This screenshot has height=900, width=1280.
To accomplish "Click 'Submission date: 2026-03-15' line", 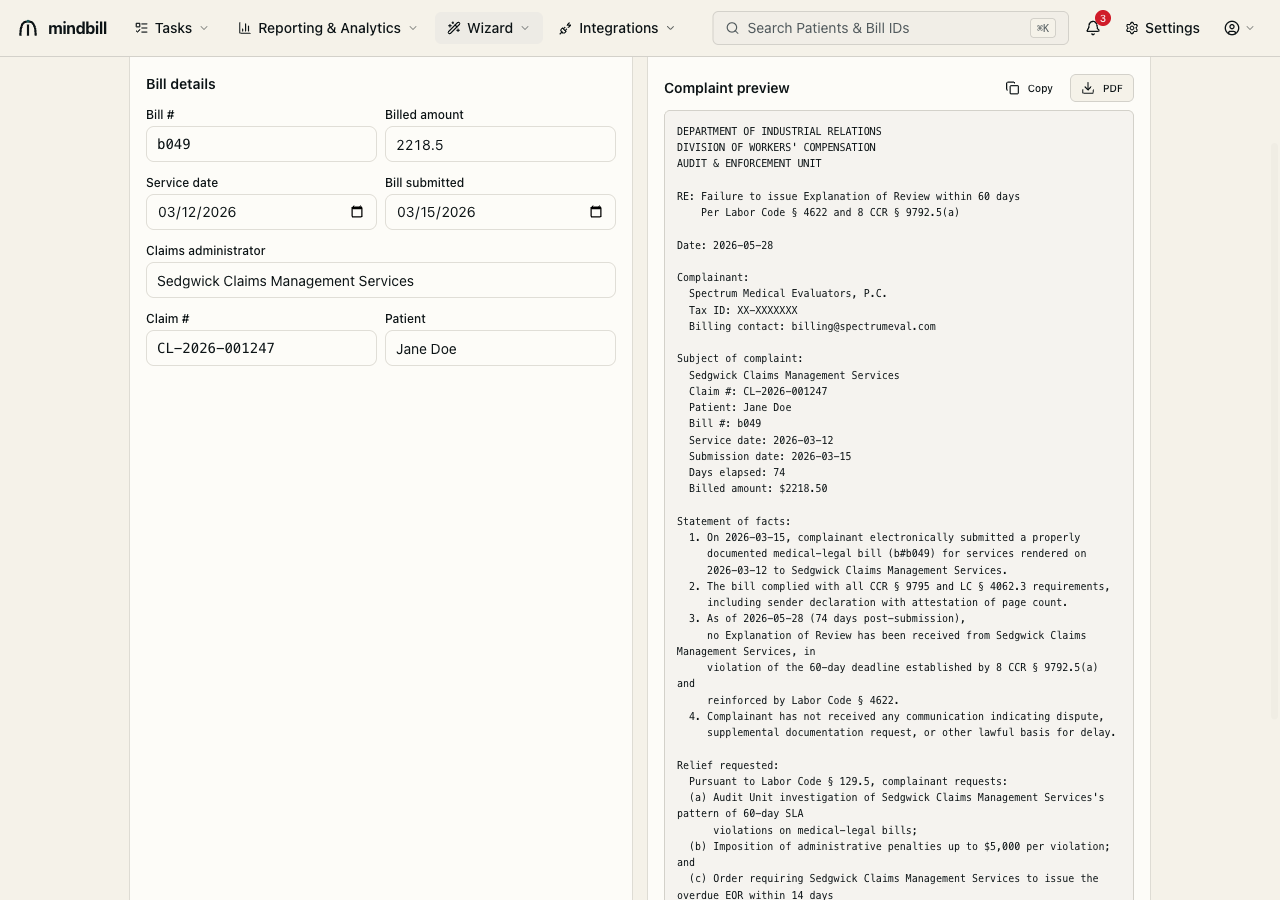I will 770,456.
